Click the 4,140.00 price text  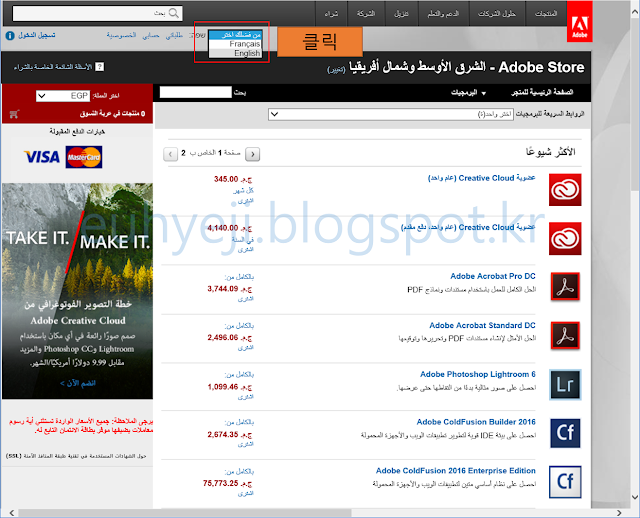click(x=229, y=228)
